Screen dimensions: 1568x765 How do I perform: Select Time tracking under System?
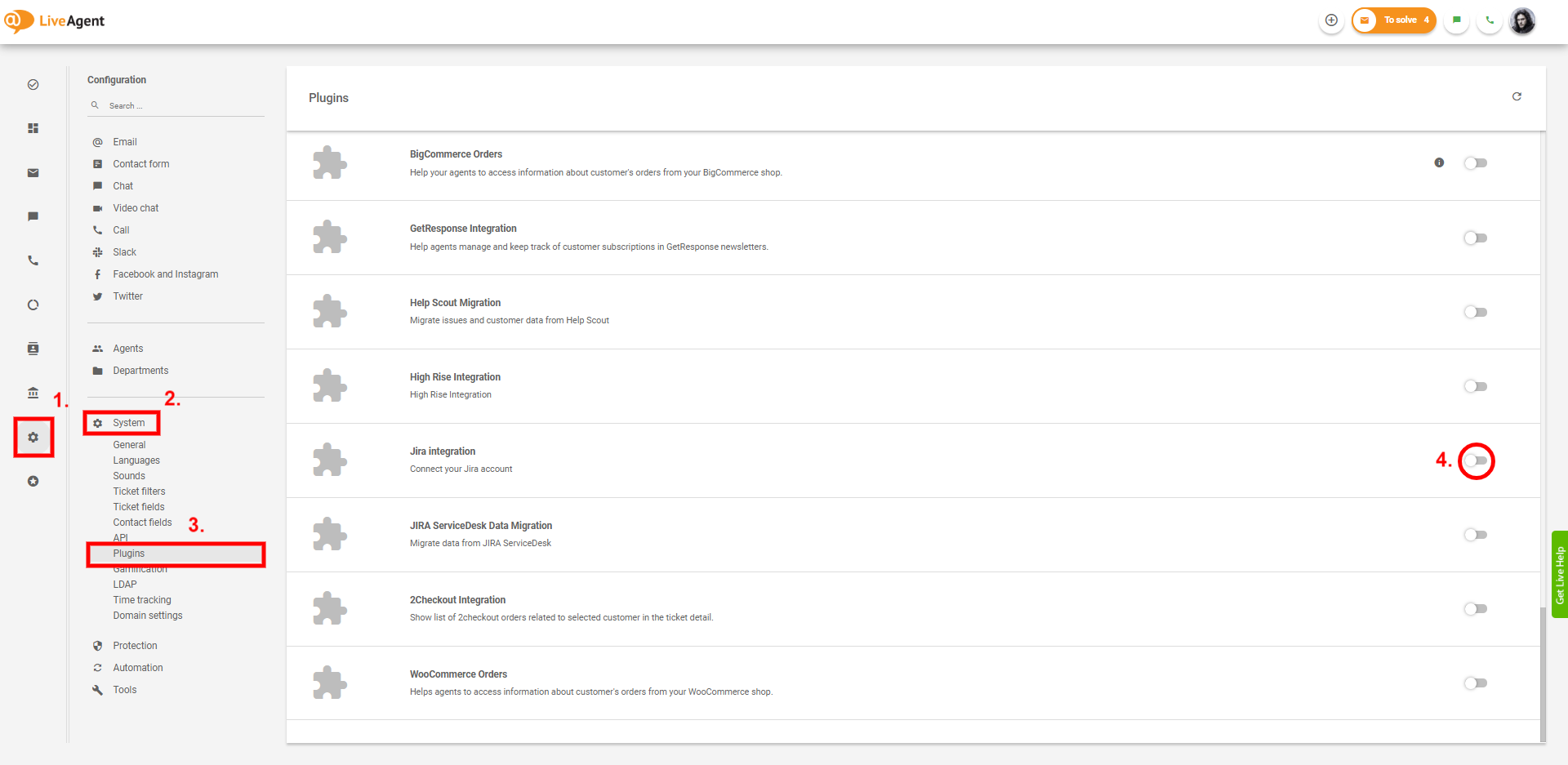click(142, 600)
